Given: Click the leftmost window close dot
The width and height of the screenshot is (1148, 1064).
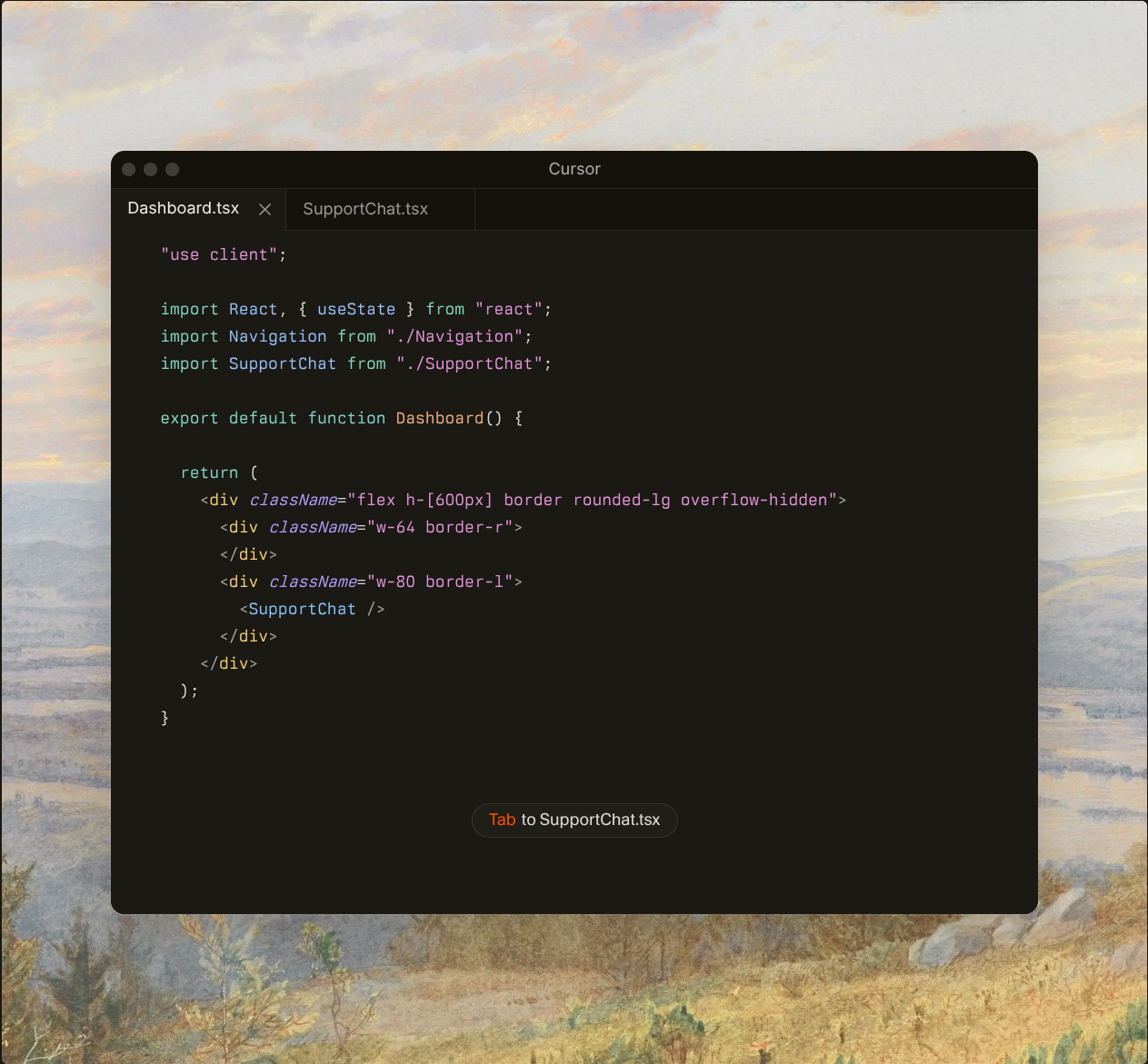Looking at the screenshot, I should click(x=129, y=170).
